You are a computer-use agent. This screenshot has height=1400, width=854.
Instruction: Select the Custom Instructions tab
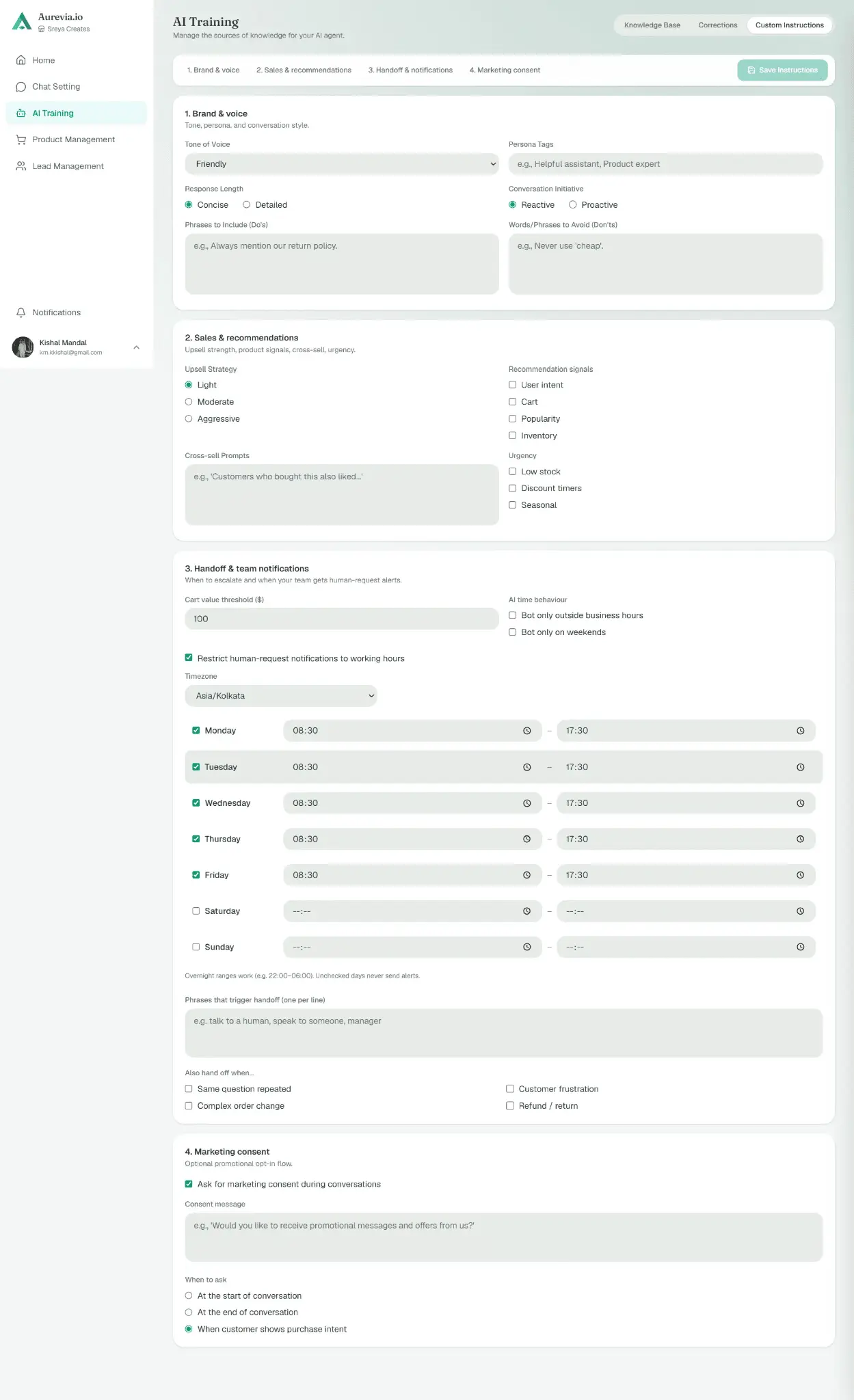790,25
